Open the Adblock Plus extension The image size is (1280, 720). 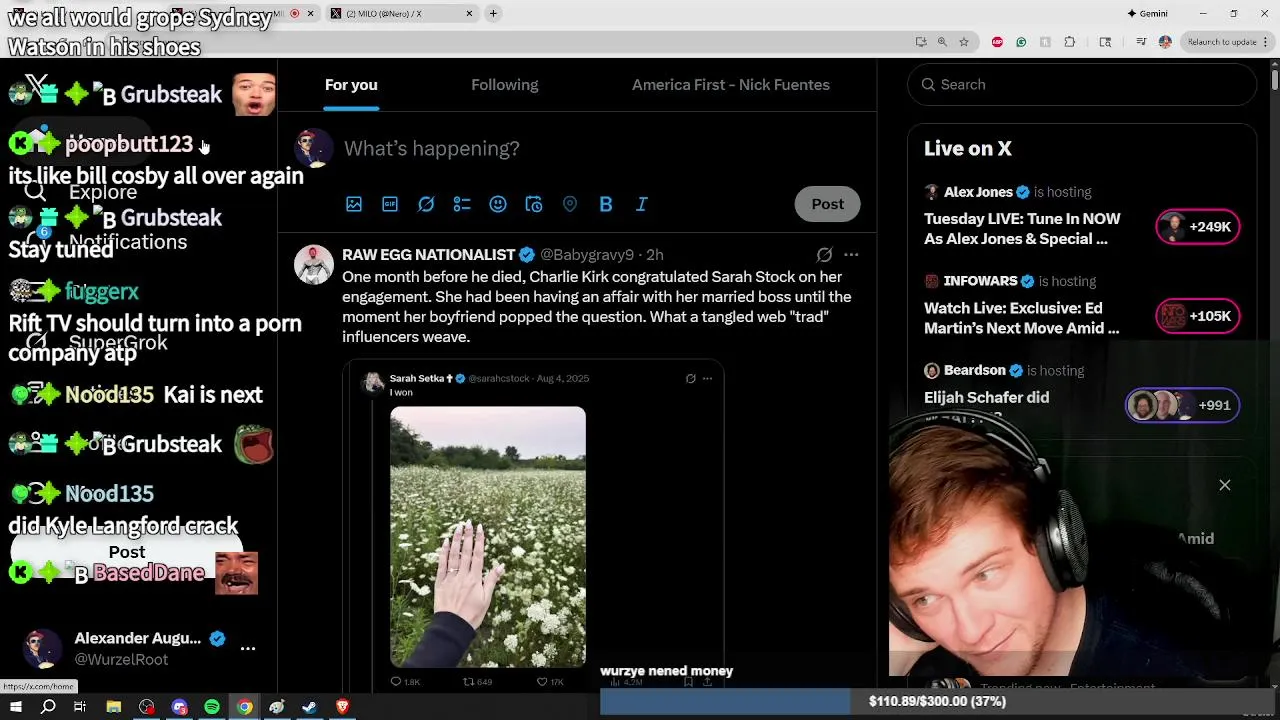tap(997, 42)
